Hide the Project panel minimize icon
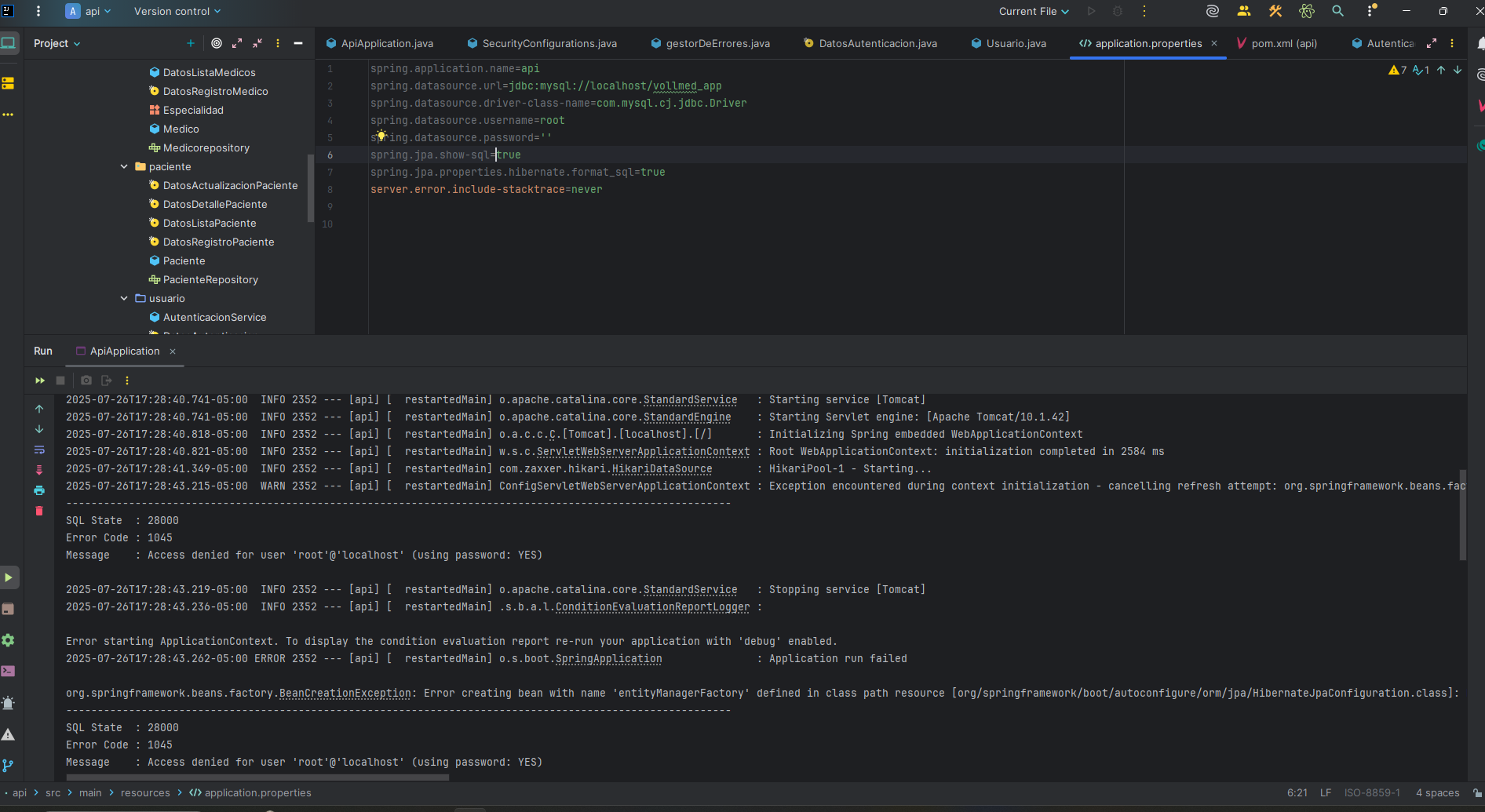This screenshot has height=812, width=1485. tap(298, 43)
